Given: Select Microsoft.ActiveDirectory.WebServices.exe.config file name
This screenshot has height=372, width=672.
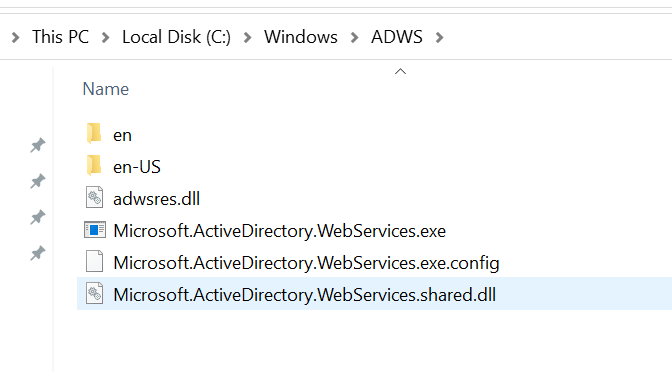Looking at the screenshot, I should click(306, 263).
